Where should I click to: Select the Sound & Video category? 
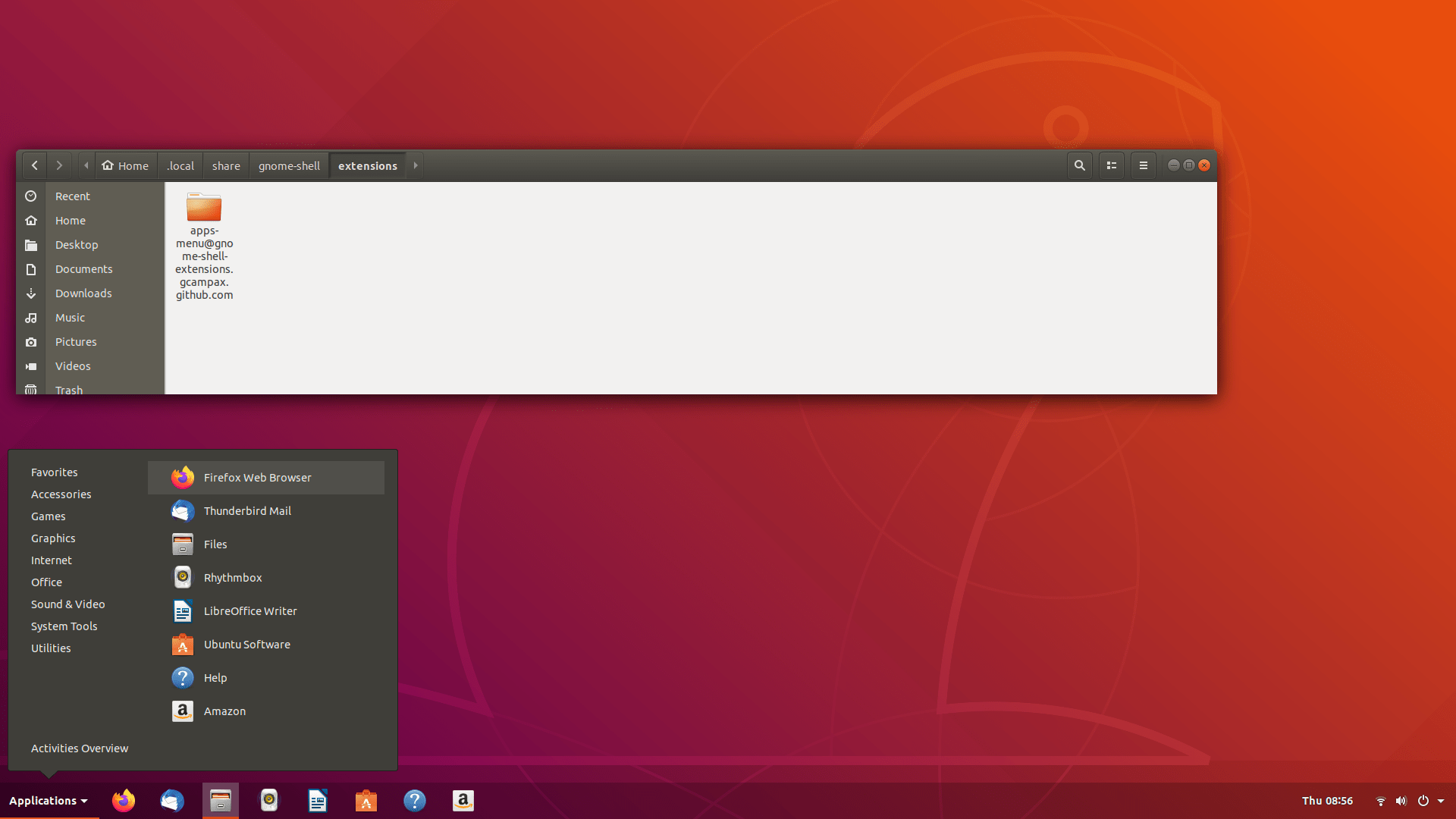pos(67,604)
